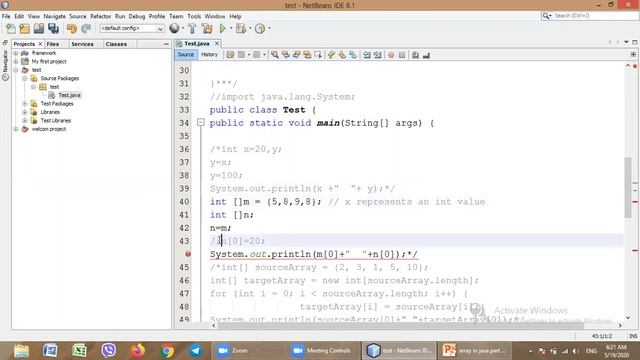Click the Previous Bookmark icon
640x360 pixels.
[x=331, y=55]
